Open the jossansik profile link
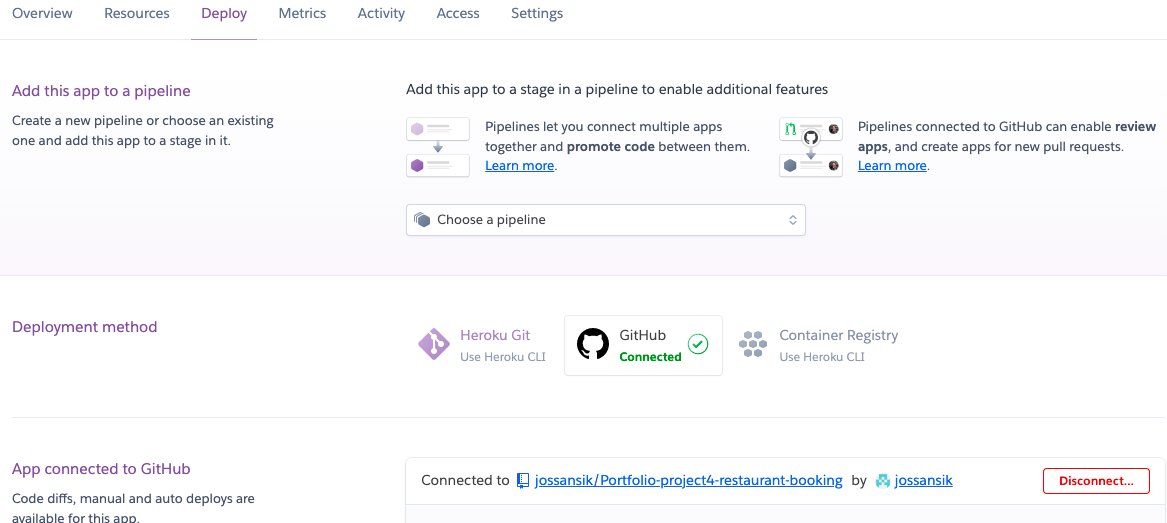Screen dimensions: 1167x523 coord(924,481)
